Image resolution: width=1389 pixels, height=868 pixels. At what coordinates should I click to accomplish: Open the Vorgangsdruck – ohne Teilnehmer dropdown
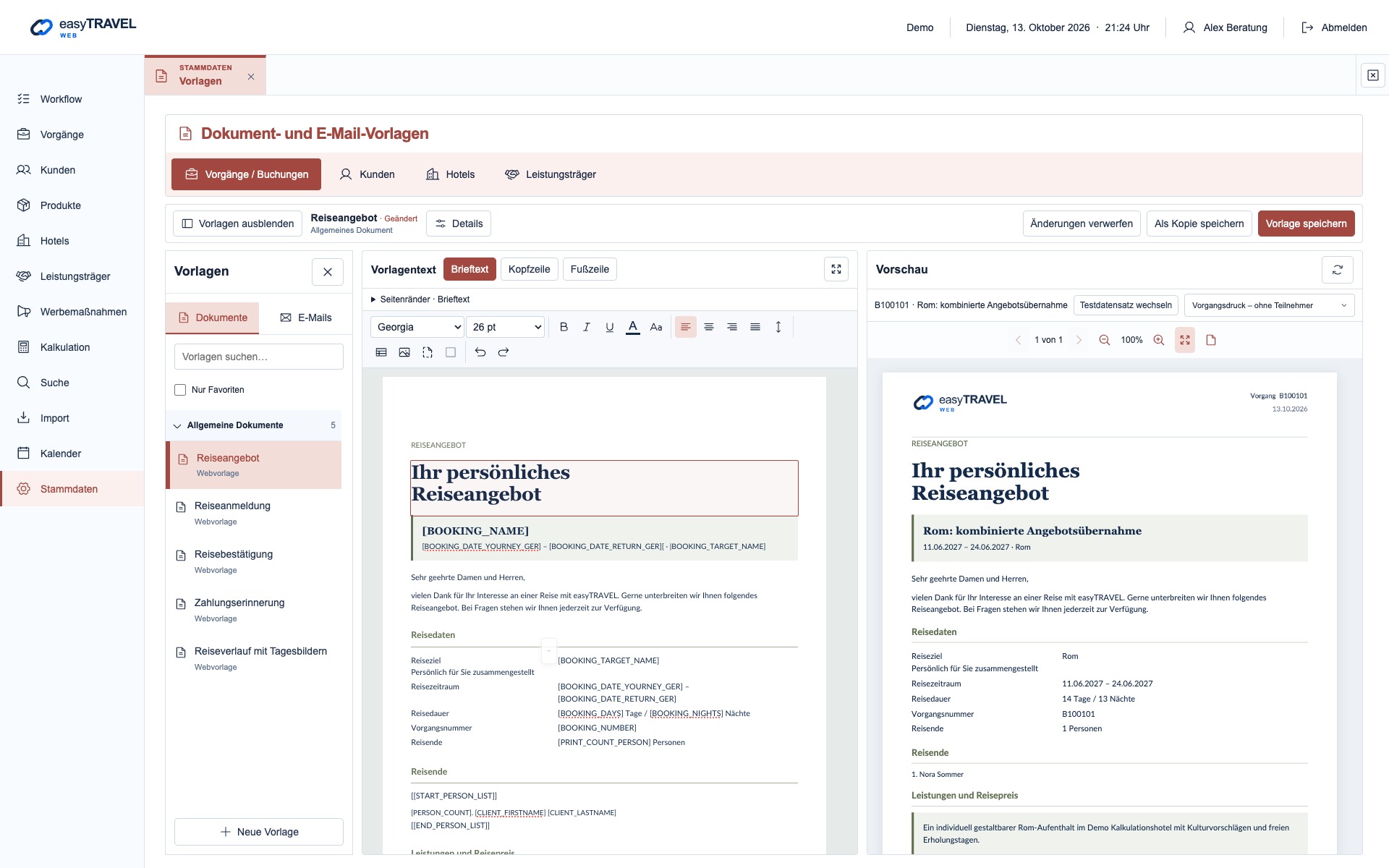click(1269, 305)
